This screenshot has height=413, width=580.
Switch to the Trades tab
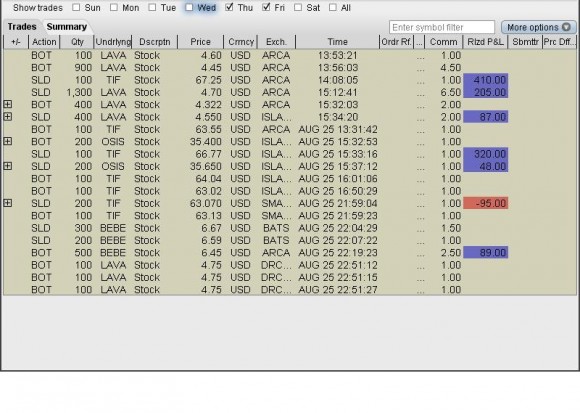pos(22,27)
